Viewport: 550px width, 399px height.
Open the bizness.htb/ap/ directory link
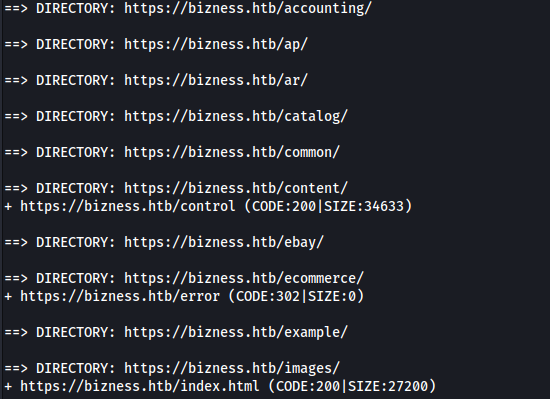(x=216, y=45)
